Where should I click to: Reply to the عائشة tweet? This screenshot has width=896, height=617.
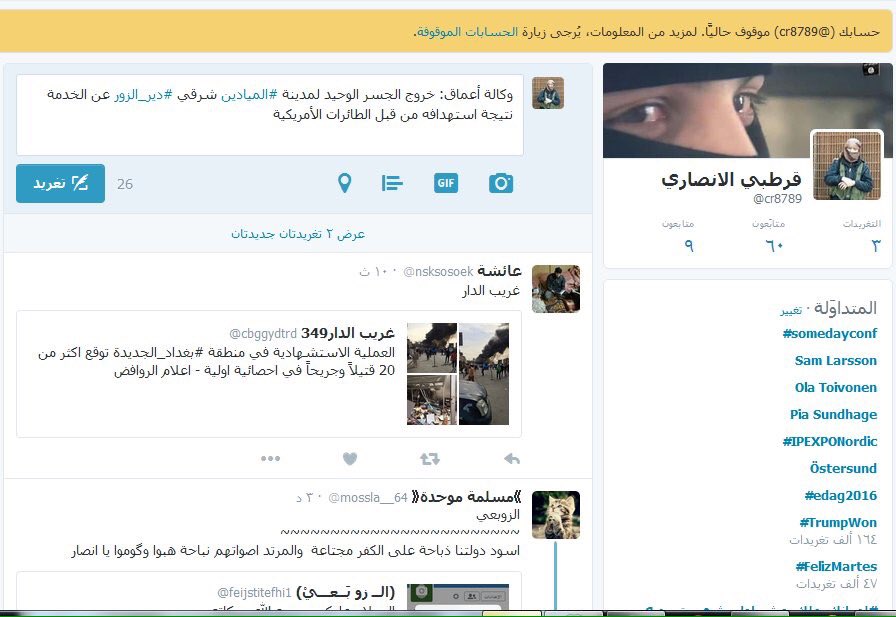click(512, 459)
